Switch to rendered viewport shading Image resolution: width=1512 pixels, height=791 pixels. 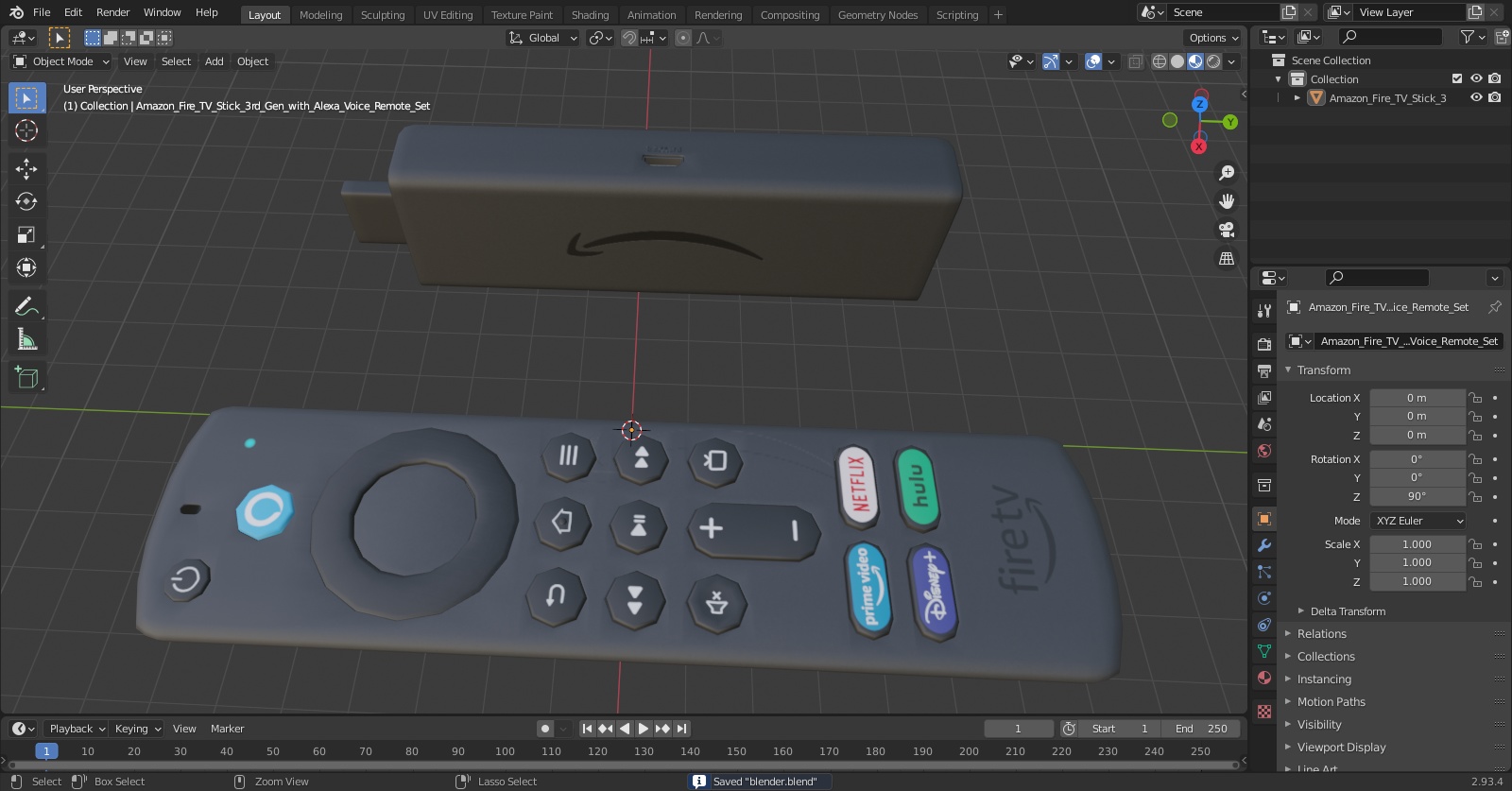pyautogui.click(x=1213, y=61)
